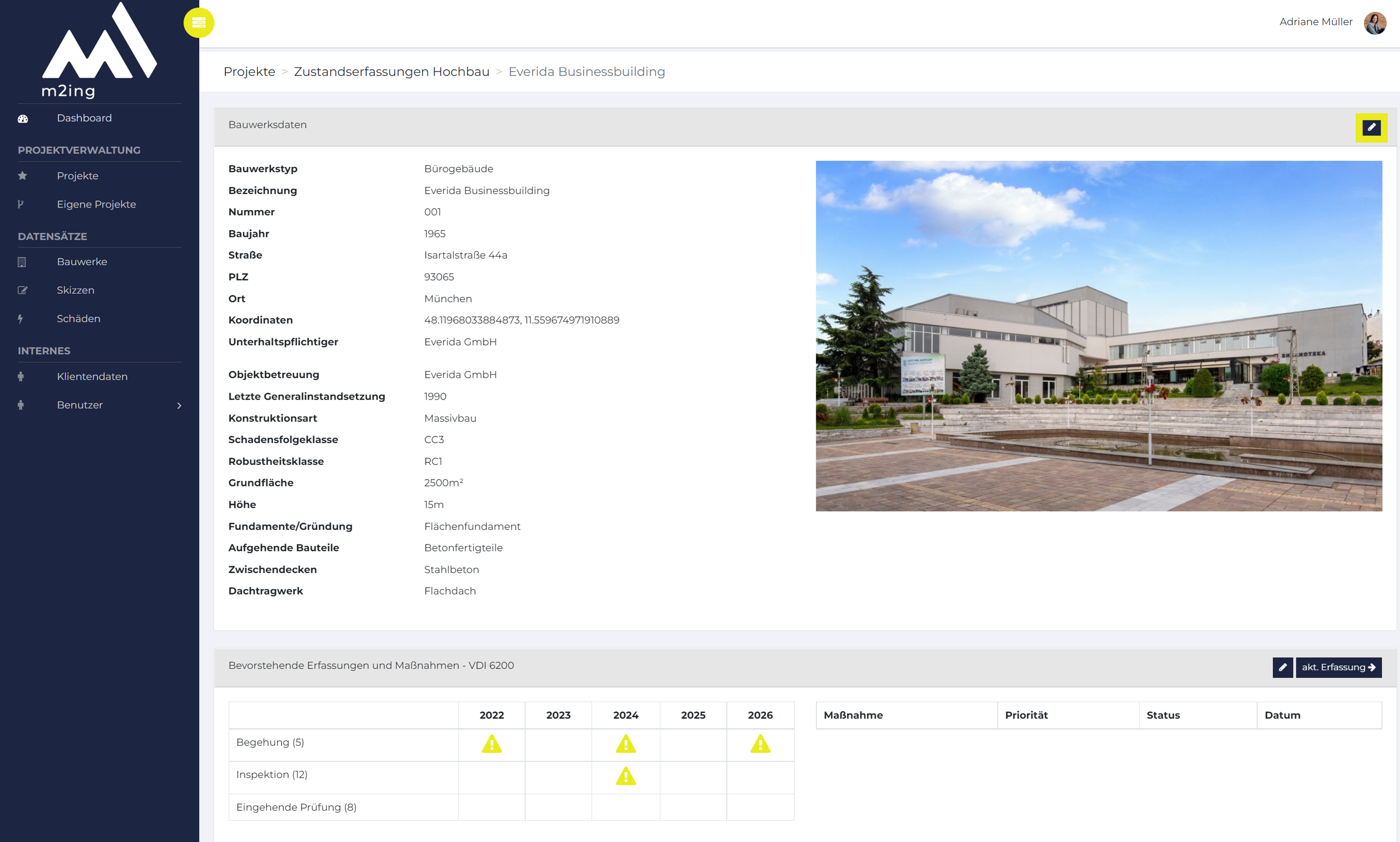Click Everida Businessbuilding breadcrumb

(587, 71)
